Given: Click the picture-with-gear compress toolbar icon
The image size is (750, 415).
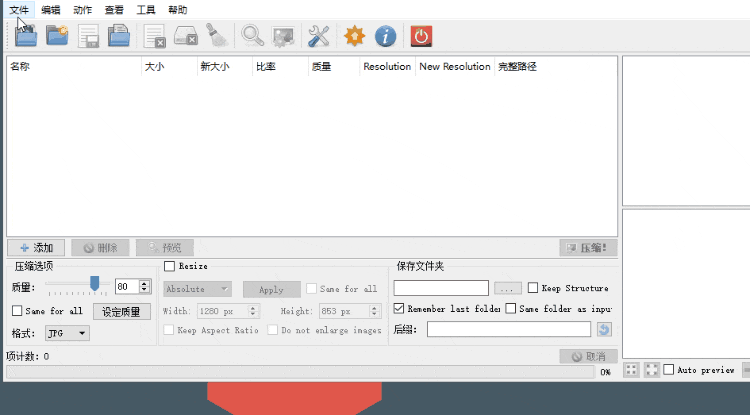Looking at the screenshot, I should [x=284, y=36].
